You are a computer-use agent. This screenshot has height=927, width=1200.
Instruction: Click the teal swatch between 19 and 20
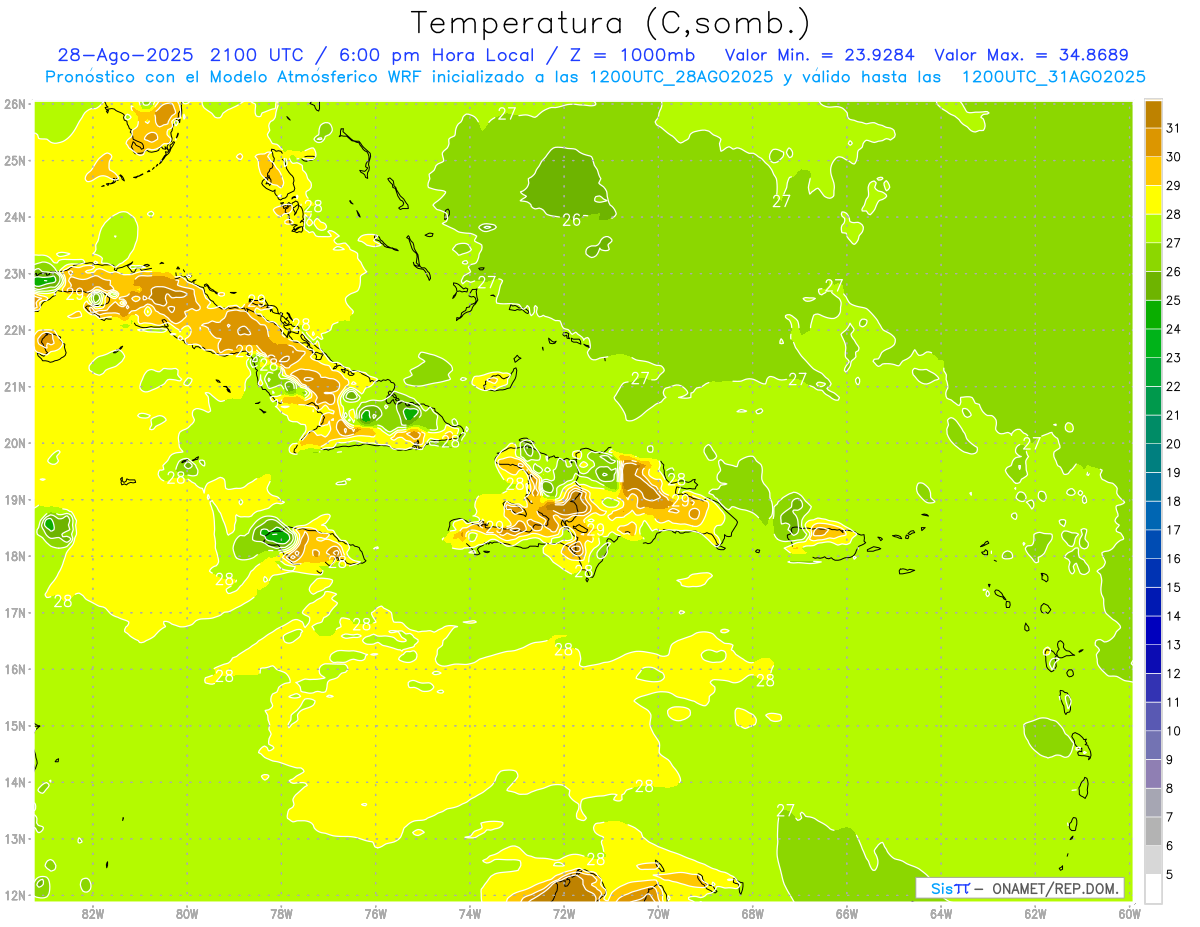(1153, 458)
